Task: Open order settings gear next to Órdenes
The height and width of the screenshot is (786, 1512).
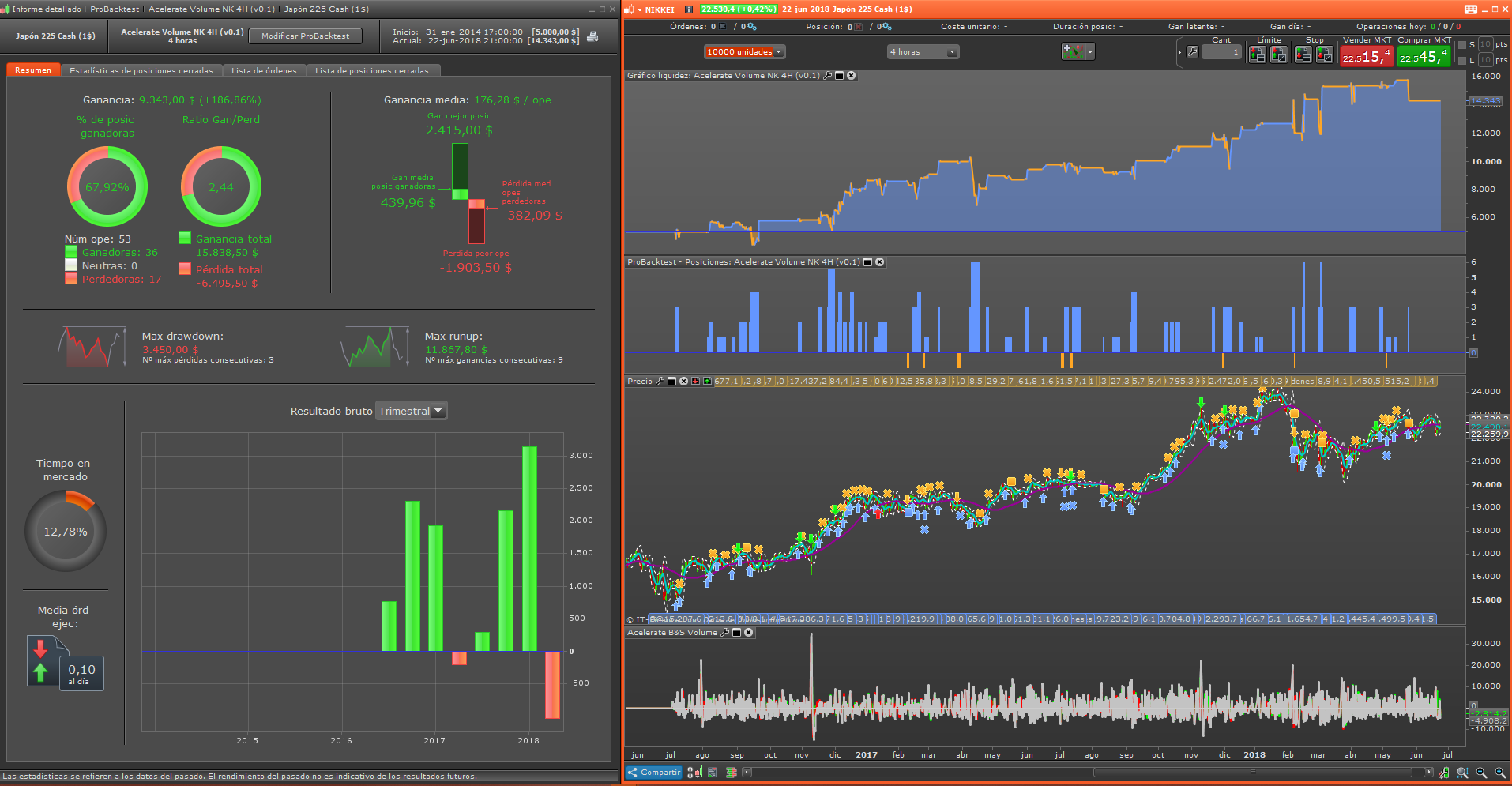Action: [x=753, y=27]
